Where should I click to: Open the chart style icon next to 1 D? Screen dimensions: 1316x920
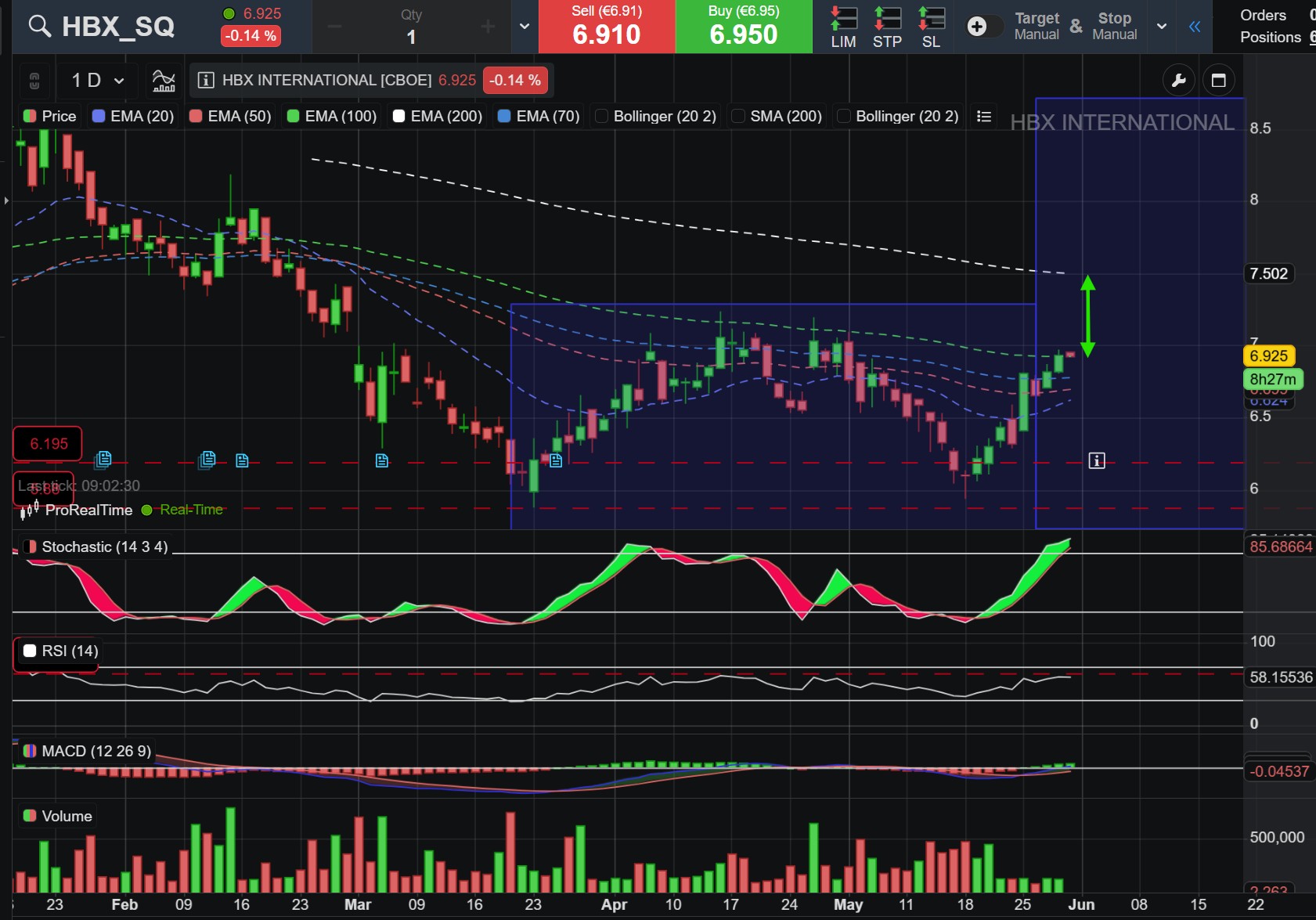click(164, 80)
